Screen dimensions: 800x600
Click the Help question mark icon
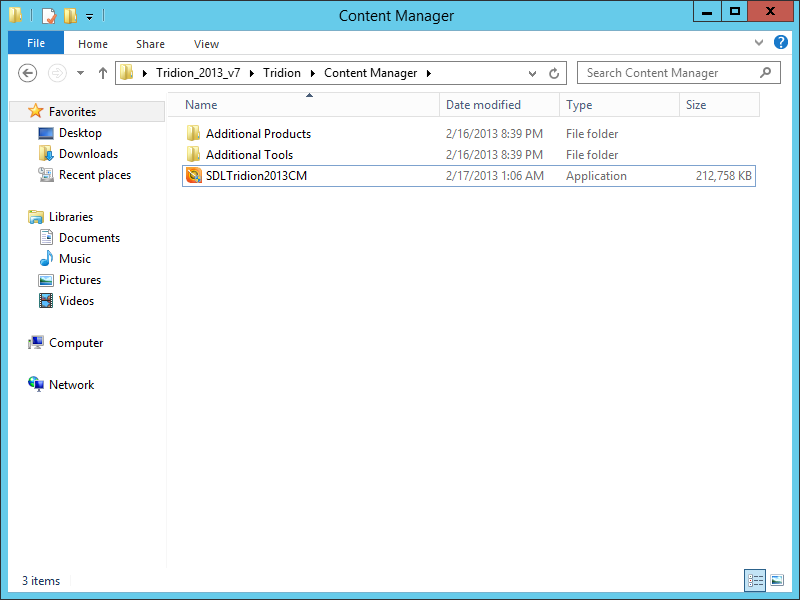click(x=781, y=44)
